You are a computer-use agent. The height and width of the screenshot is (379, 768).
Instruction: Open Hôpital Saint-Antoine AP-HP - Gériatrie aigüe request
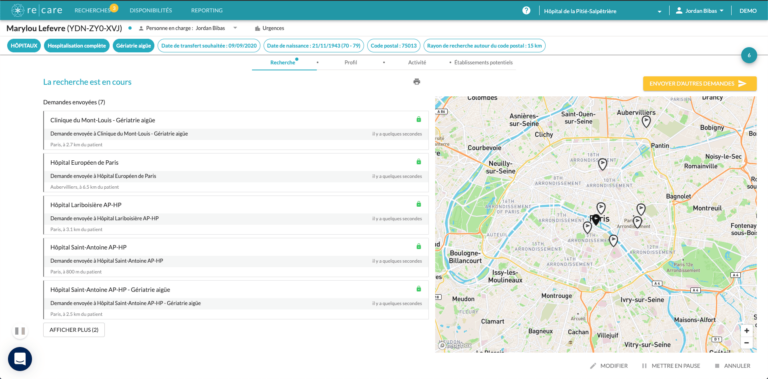[x=236, y=300]
